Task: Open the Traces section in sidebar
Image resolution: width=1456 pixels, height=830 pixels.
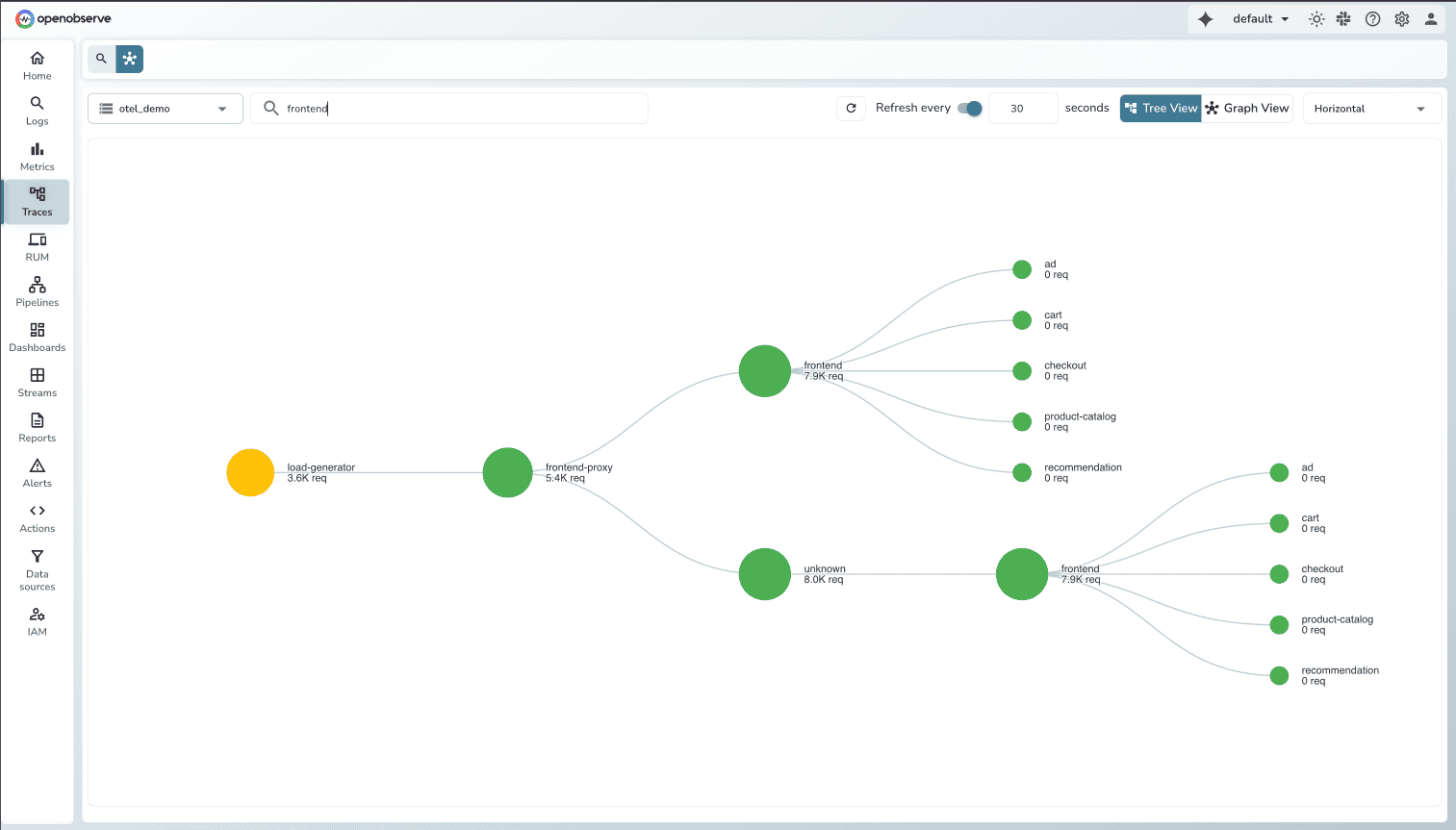Action: 37,202
